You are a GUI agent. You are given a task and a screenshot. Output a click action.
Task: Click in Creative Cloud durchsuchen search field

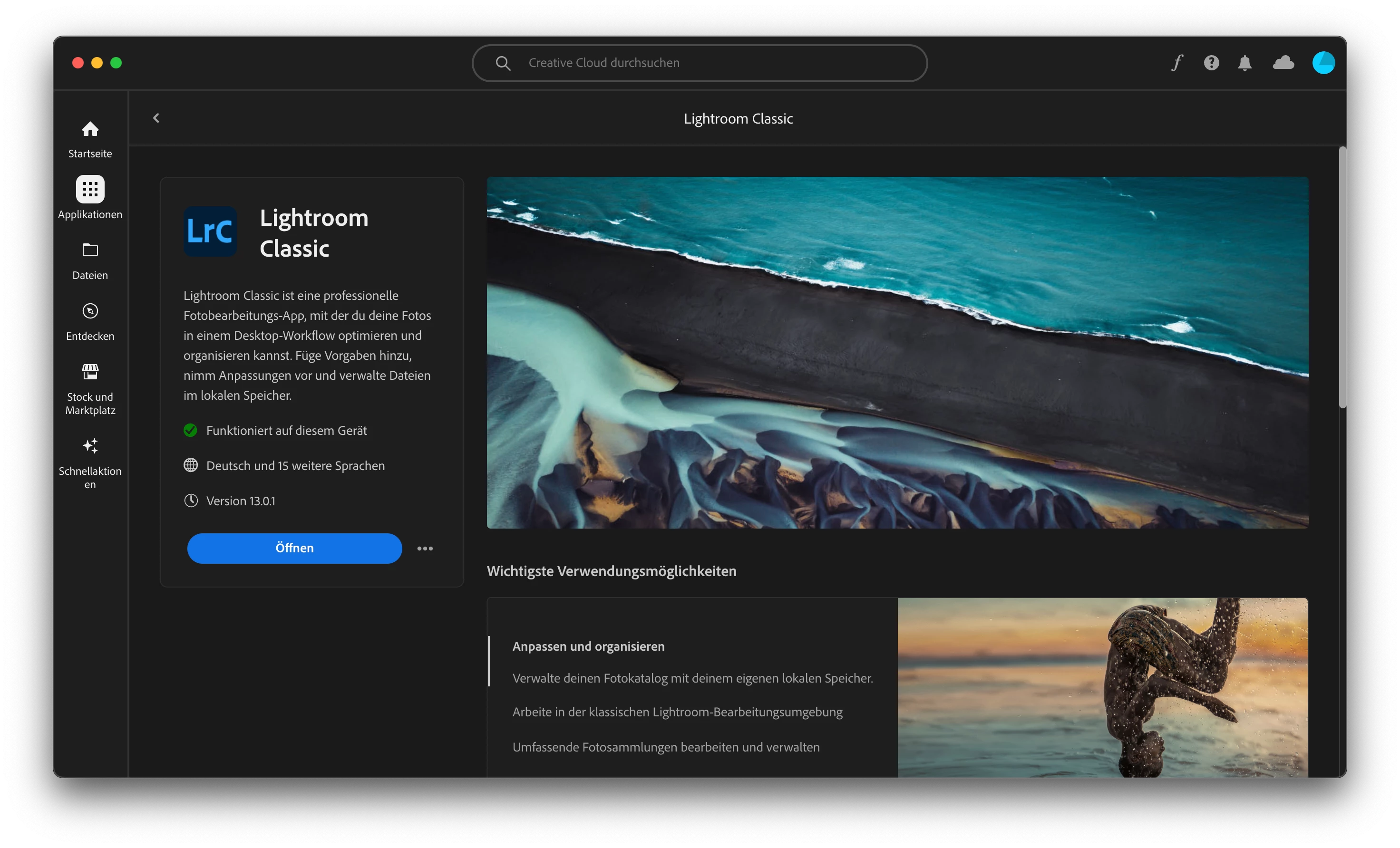(x=699, y=63)
